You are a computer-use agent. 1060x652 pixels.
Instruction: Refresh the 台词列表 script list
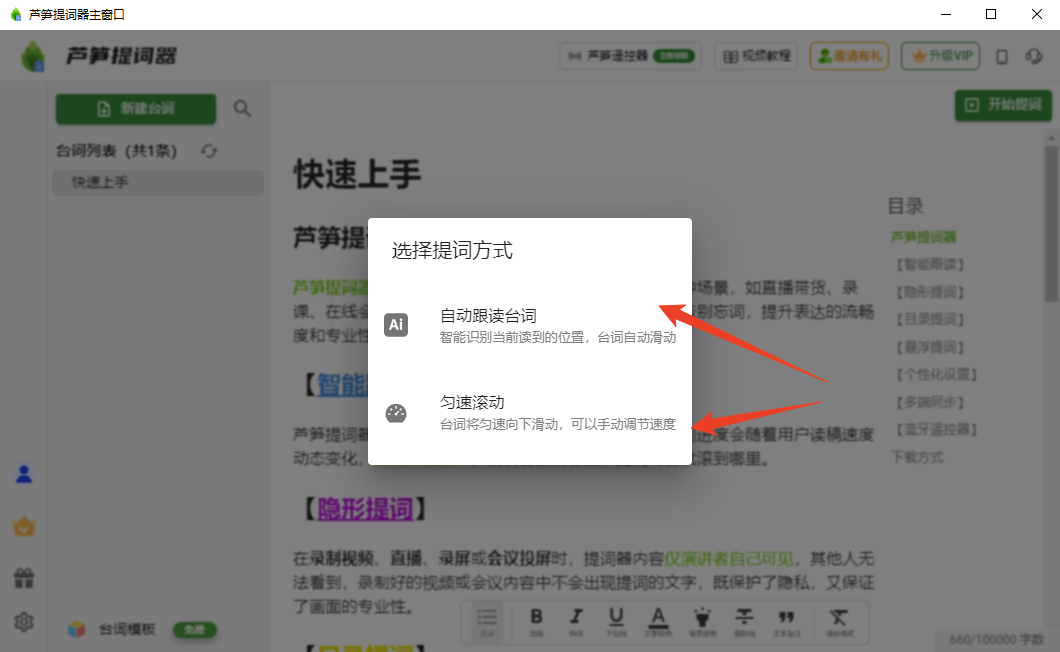pos(209,151)
